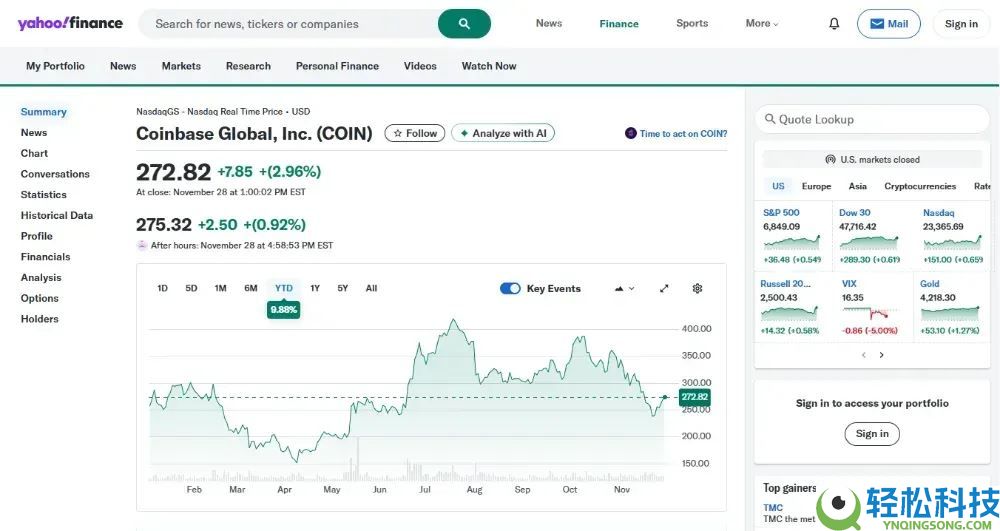This screenshot has width=1000, height=531.
Task: Open Watch Now in navigation bar
Action: tap(489, 66)
